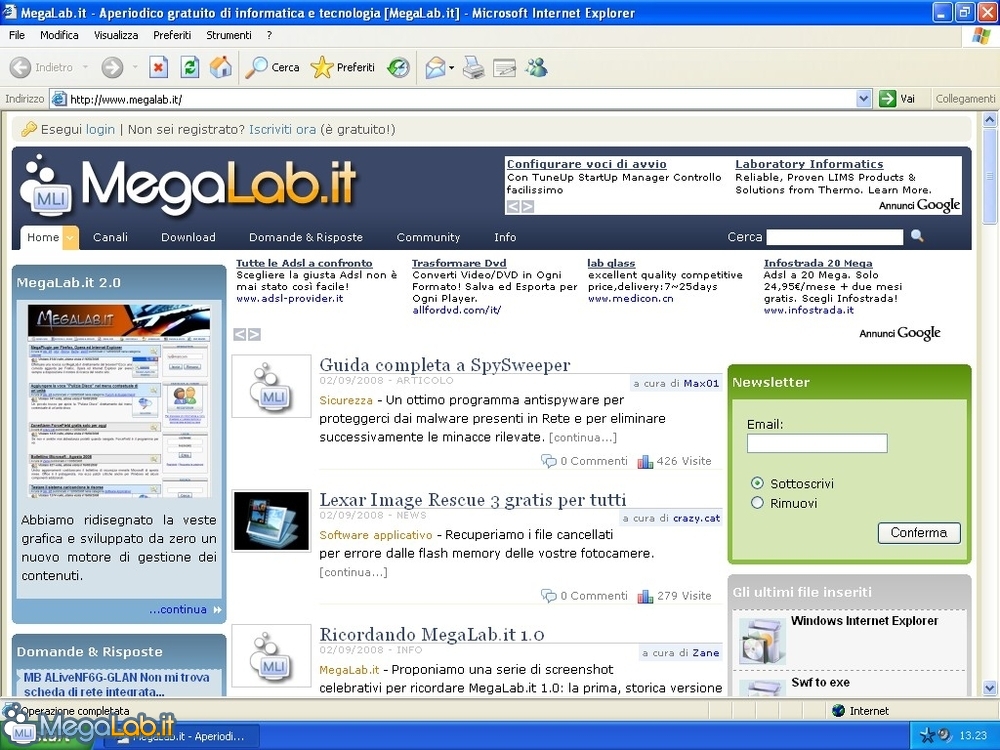This screenshot has height=750, width=1000.
Task: Click the key icon beside Esegui login
Action: 29,129
